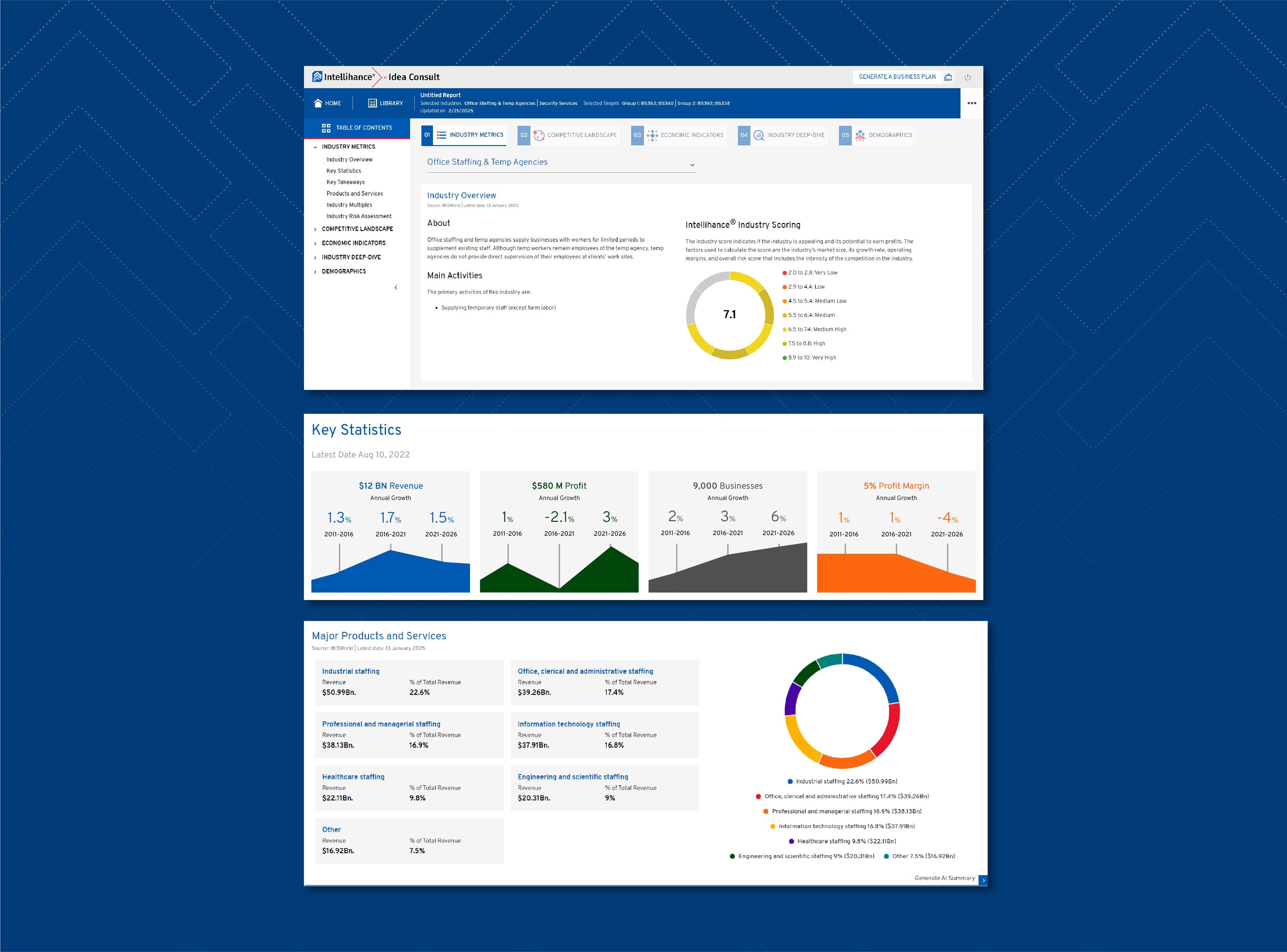The height and width of the screenshot is (952, 1287).
Task: Click the power icon at top right
Action: [967, 77]
